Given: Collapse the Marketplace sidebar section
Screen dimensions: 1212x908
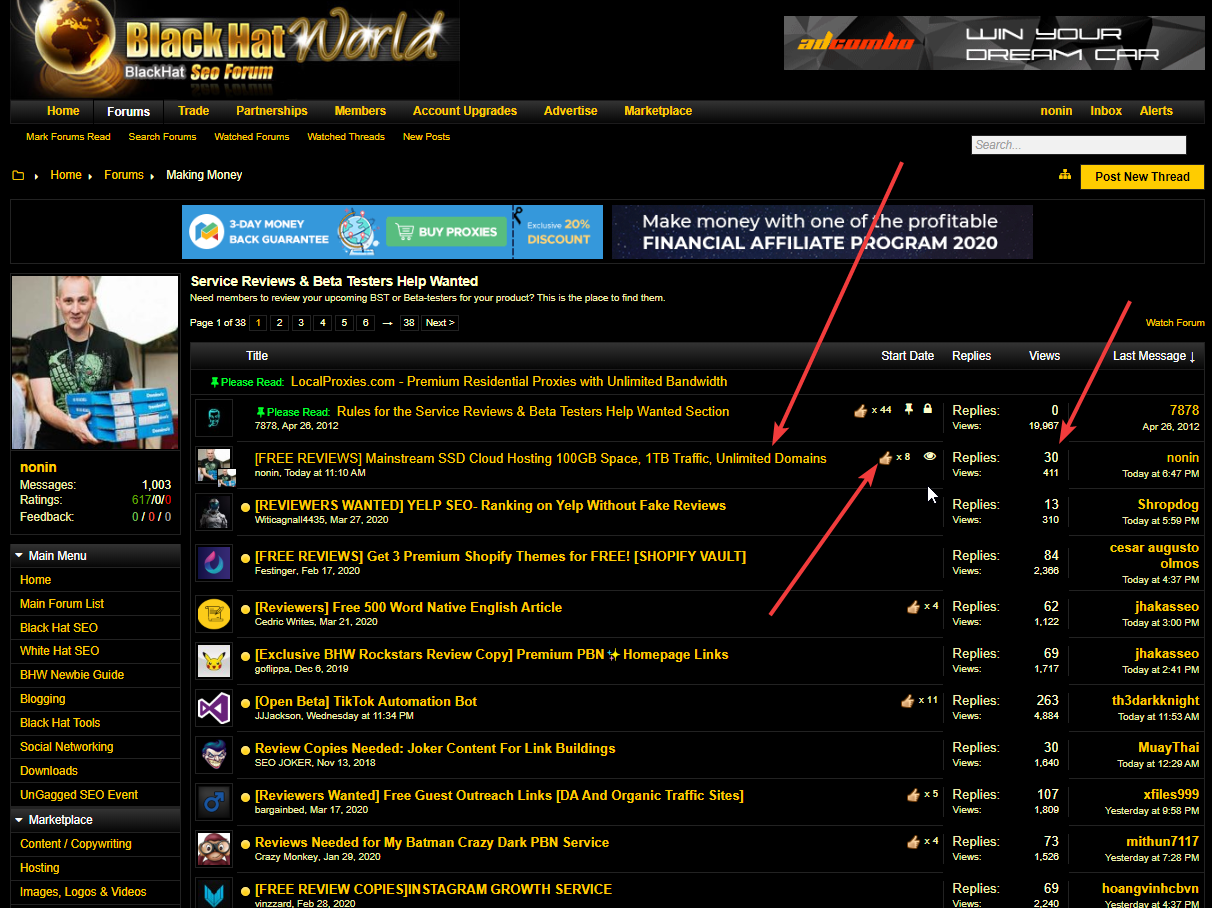Looking at the screenshot, I should click(19, 820).
